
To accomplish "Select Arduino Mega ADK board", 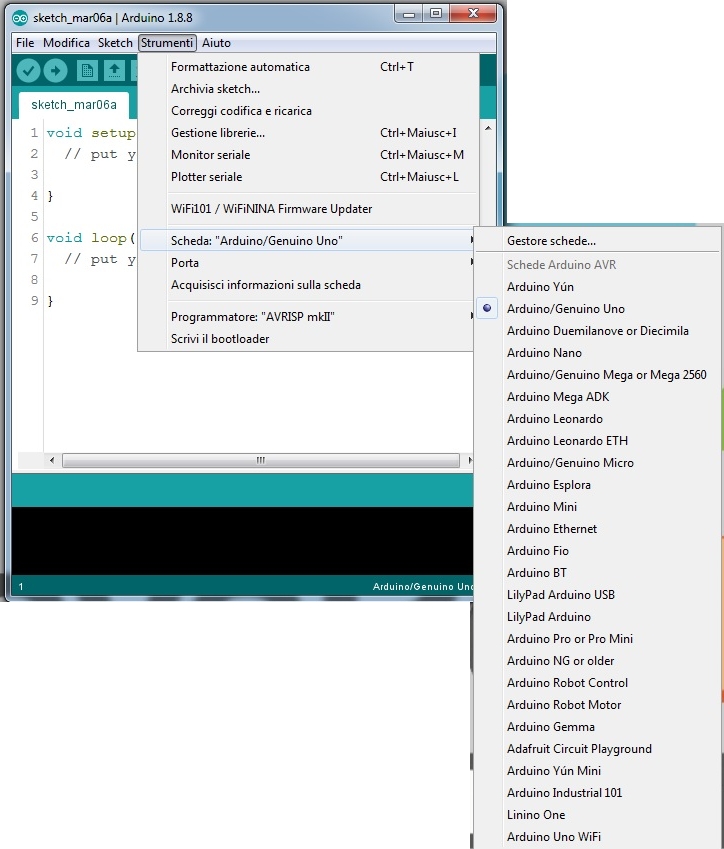I will coord(598,397).
